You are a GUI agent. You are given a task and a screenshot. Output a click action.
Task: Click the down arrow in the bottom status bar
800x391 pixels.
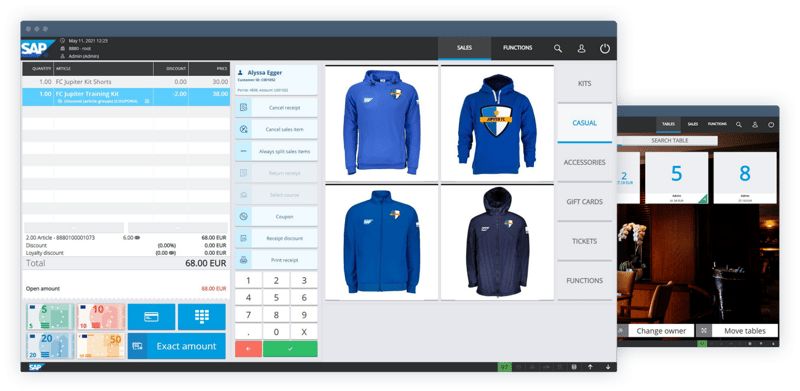[x=608, y=367]
